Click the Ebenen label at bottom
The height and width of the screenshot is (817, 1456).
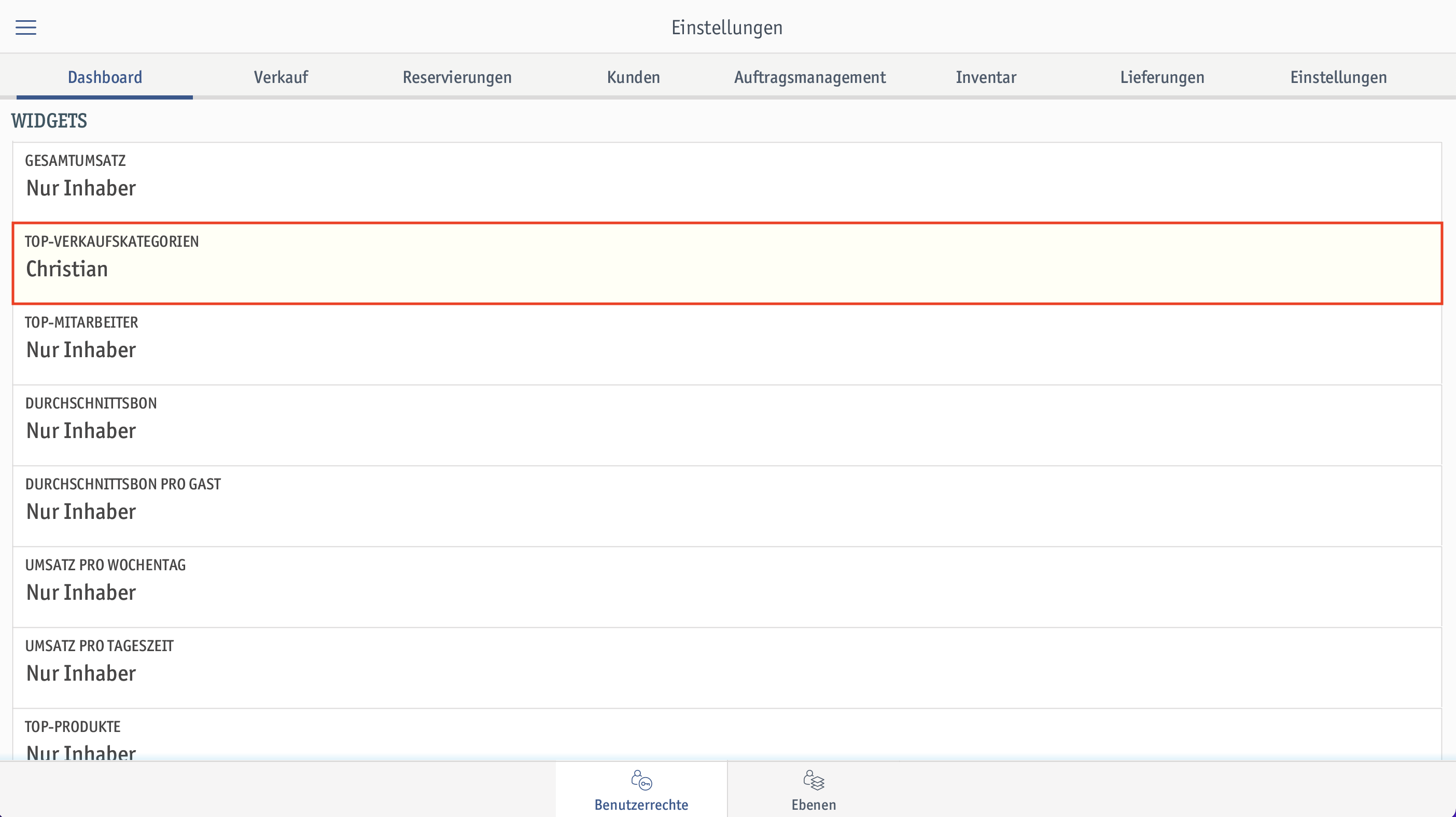814,805
